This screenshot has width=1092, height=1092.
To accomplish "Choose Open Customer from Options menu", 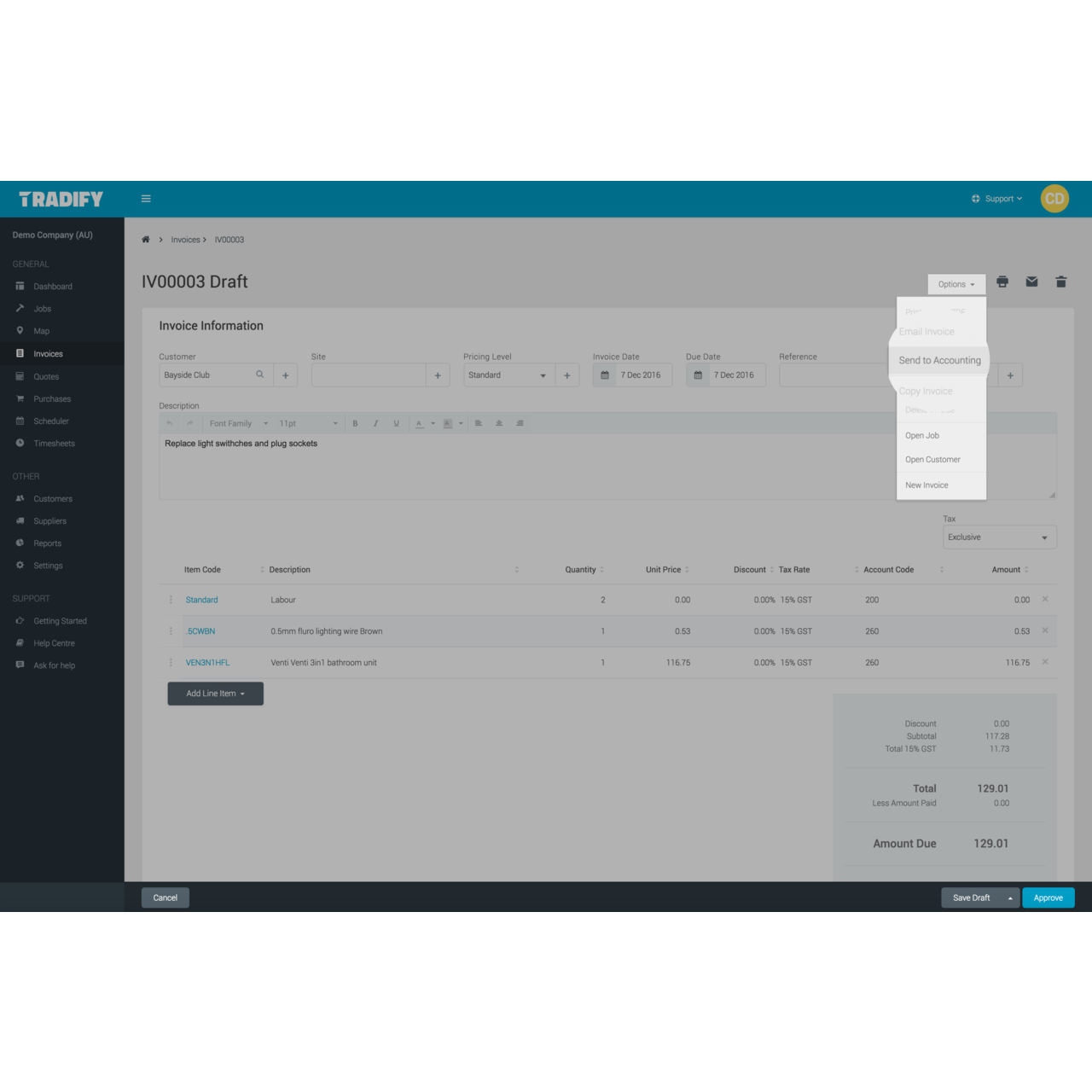I will coord(932,460).
